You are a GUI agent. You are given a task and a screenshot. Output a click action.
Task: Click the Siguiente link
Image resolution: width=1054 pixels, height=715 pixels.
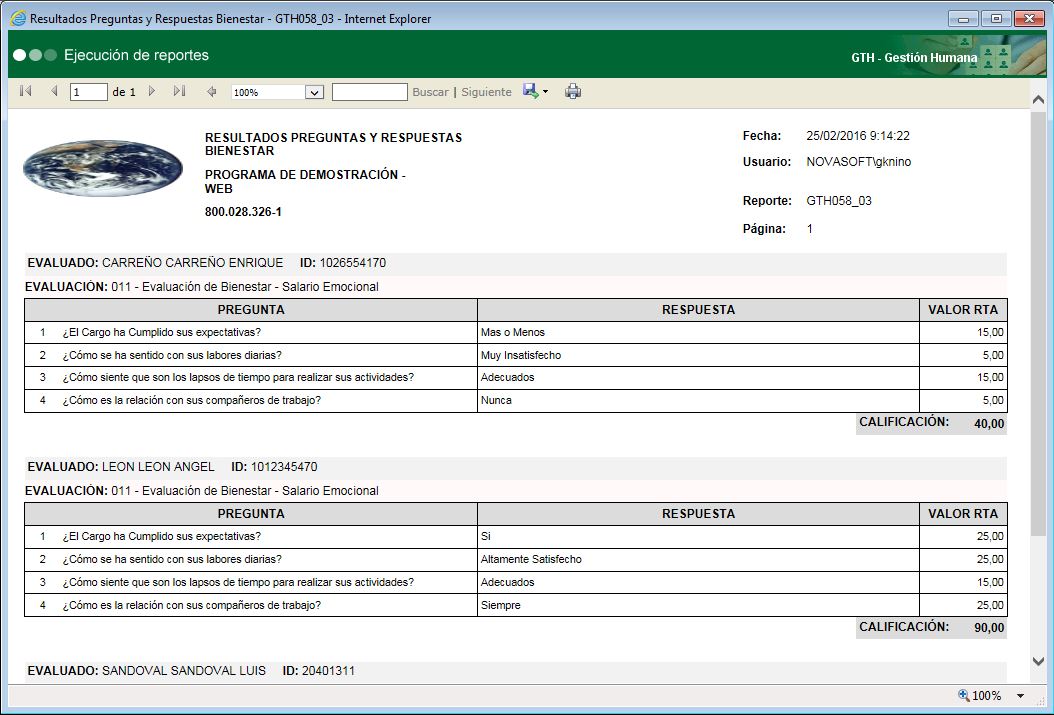(x=487, y=92)
